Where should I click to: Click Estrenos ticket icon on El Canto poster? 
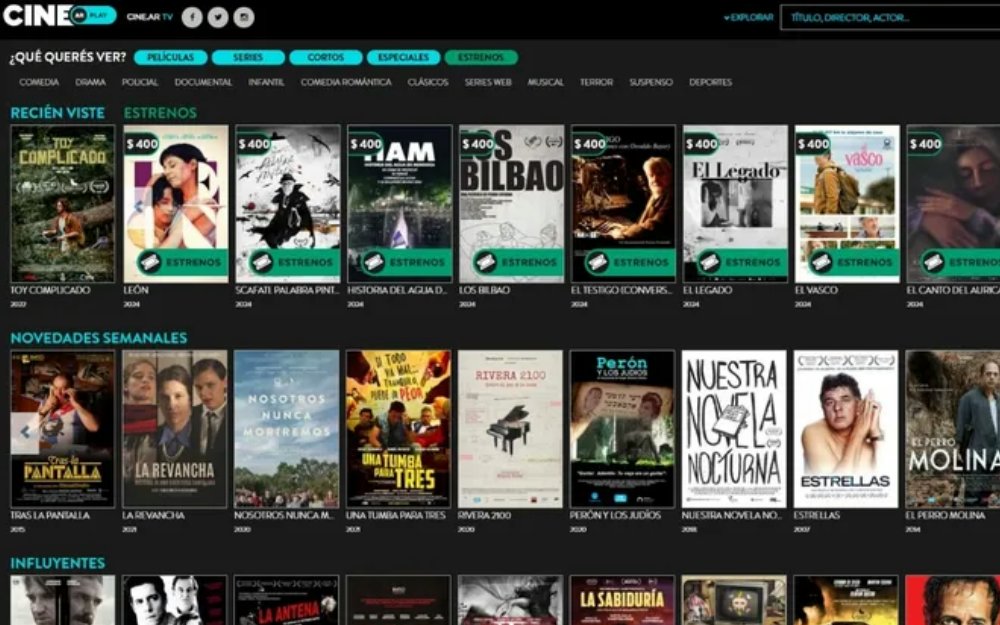pos(934,261)
